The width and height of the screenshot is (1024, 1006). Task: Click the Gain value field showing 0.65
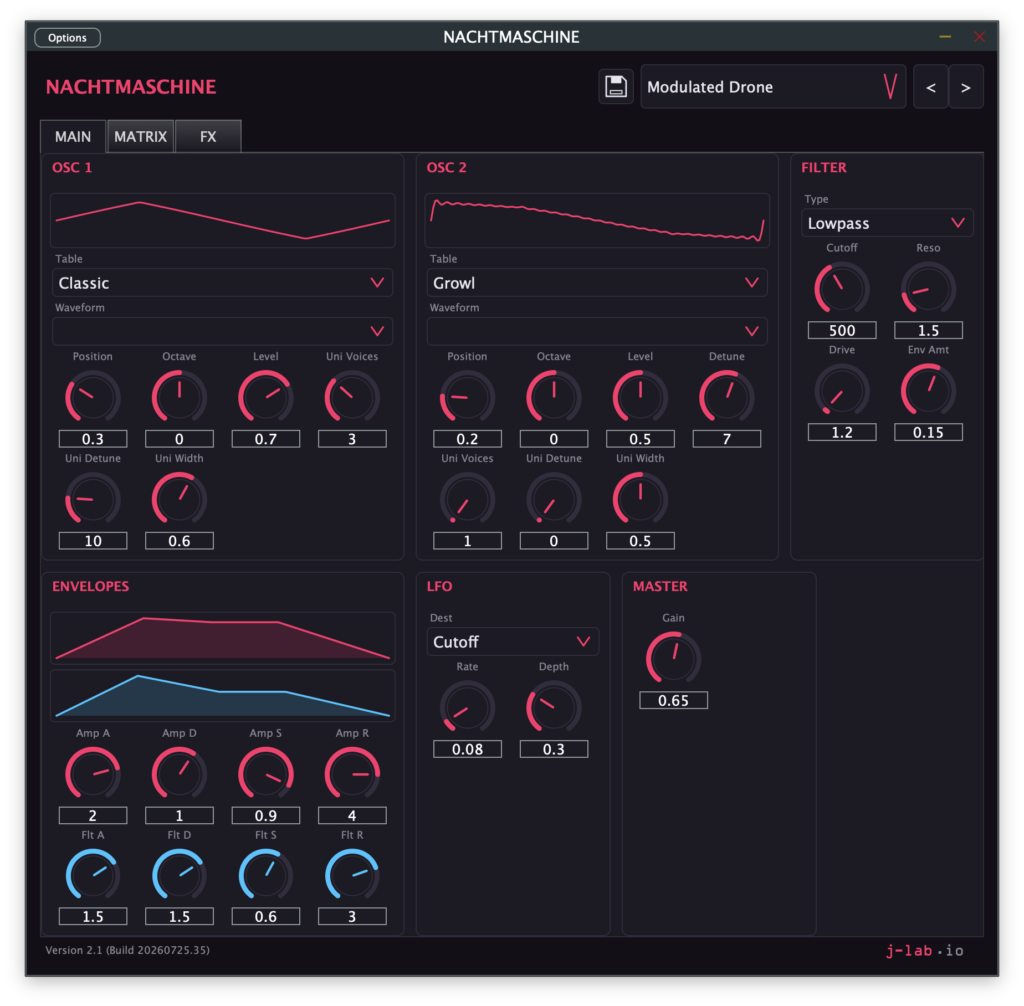point(673,700)
